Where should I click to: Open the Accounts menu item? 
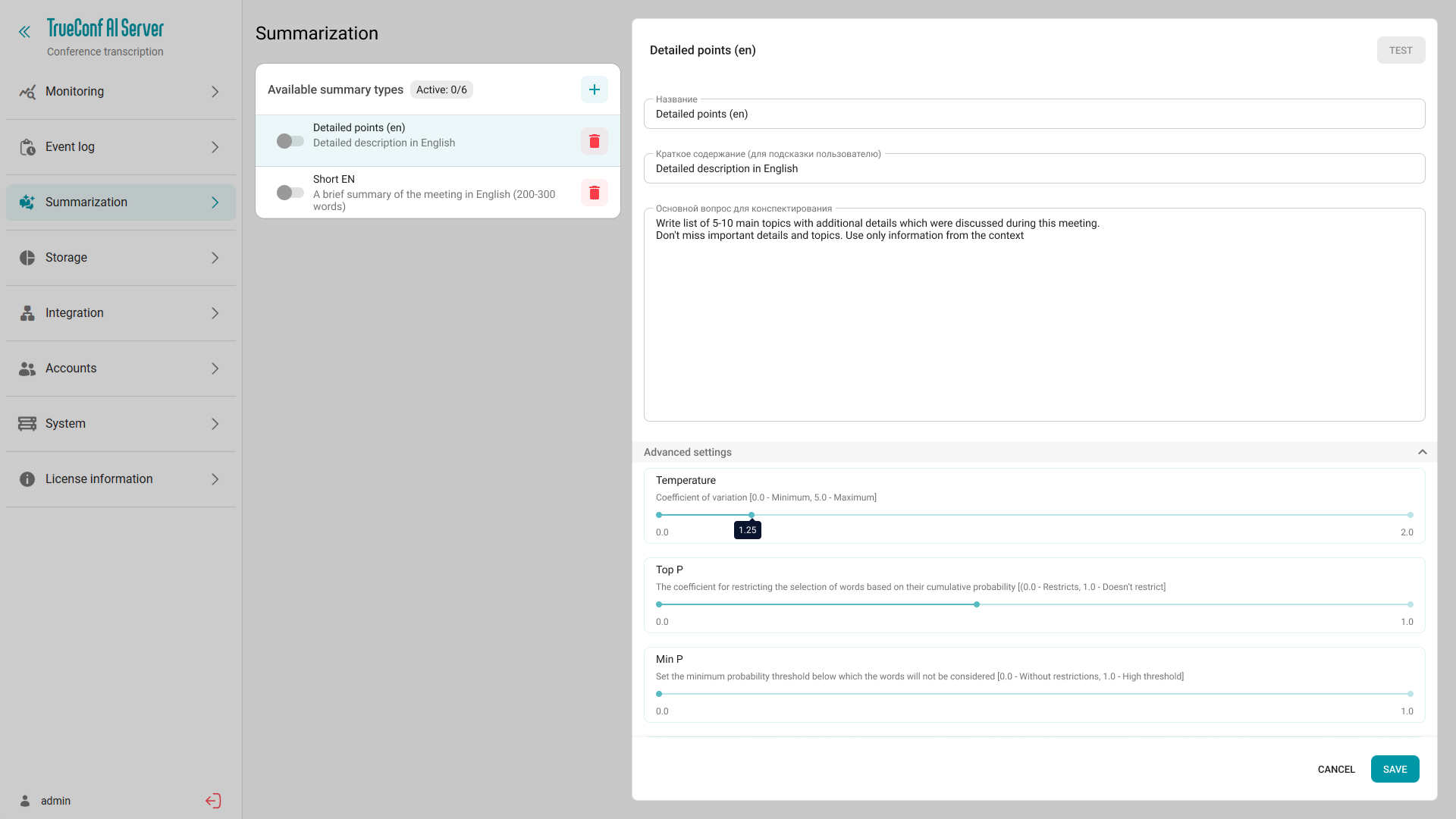click(x=71, y=369)
